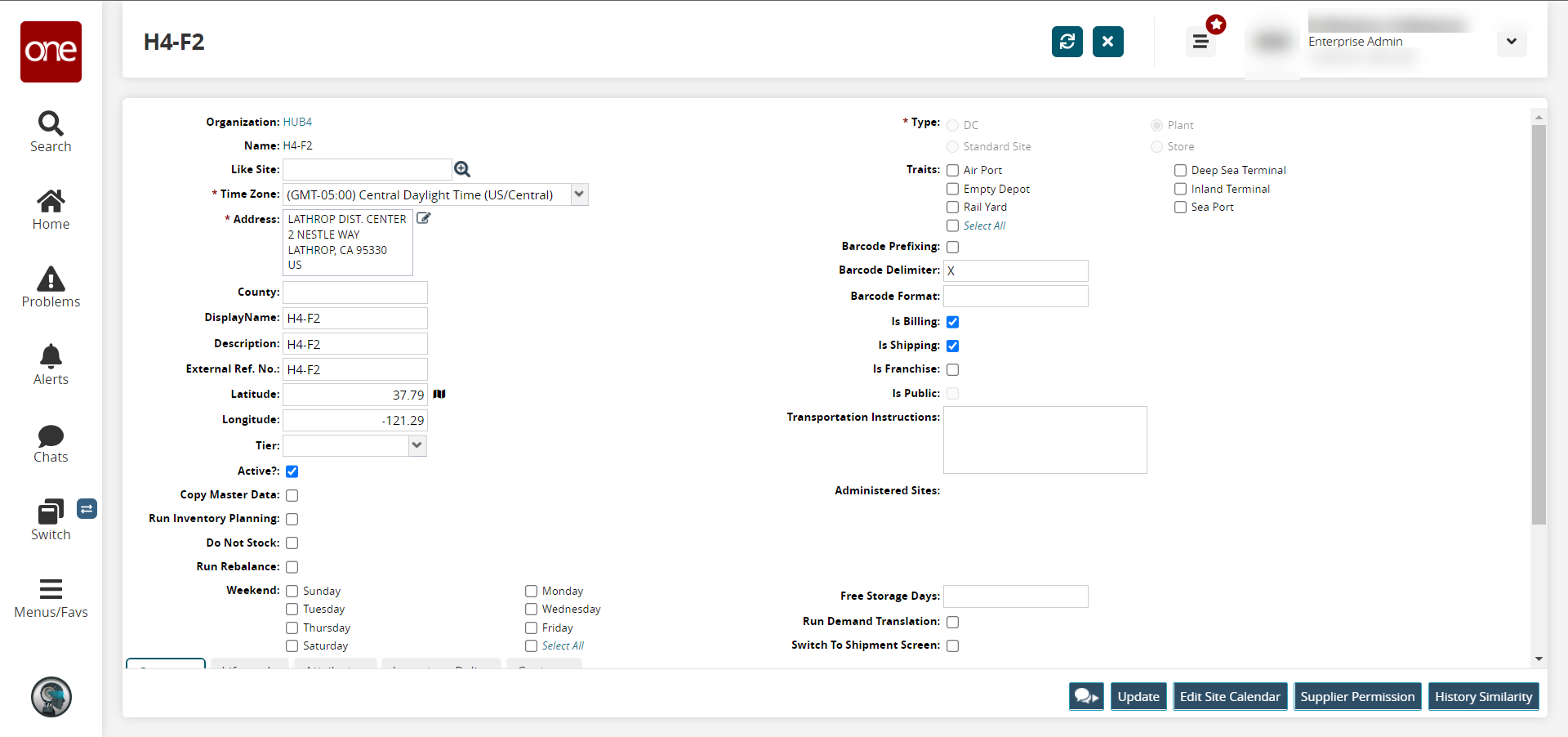Viewport: 1568px width, 737px height.
Task: Expand the Enterprise Admin user menu
Action: [x=1511, y=42]
